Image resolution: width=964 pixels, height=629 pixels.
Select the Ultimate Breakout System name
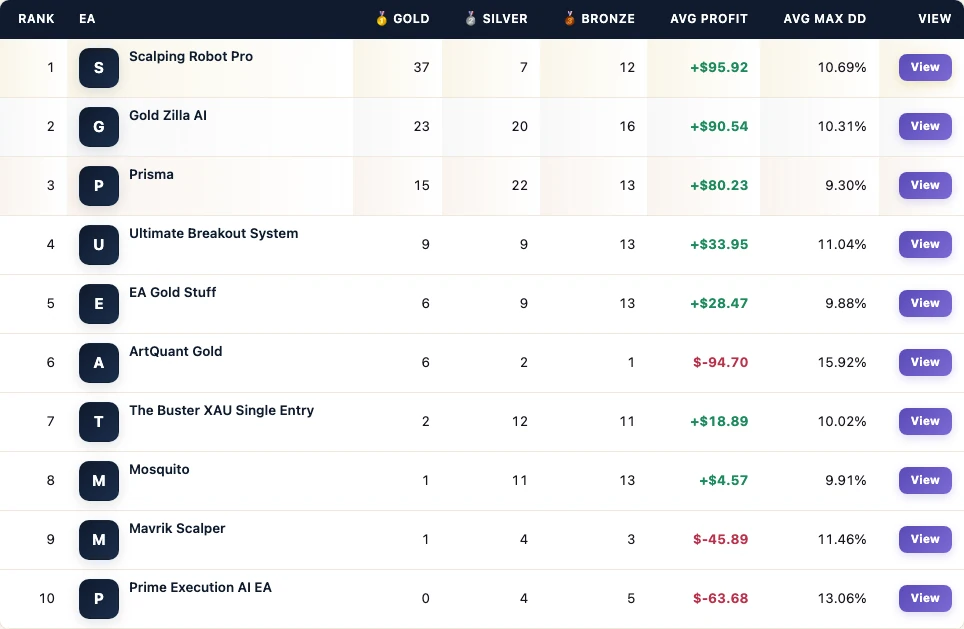[x=213, y=234]
